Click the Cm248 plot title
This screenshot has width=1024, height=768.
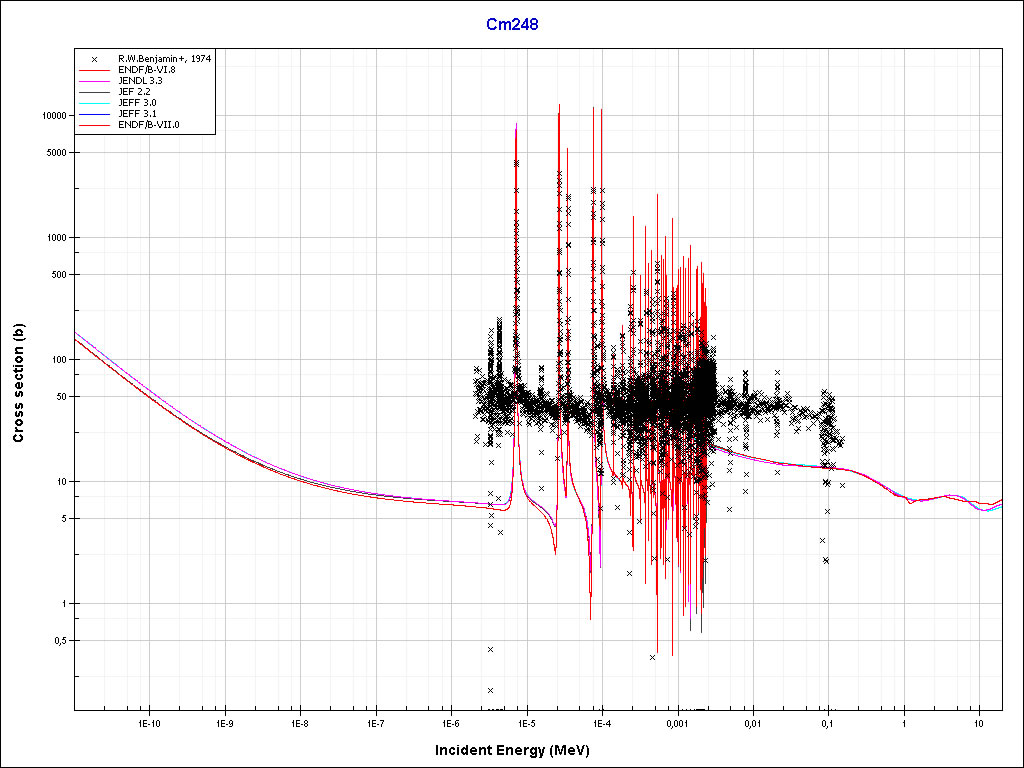click(x=512, y=25)
